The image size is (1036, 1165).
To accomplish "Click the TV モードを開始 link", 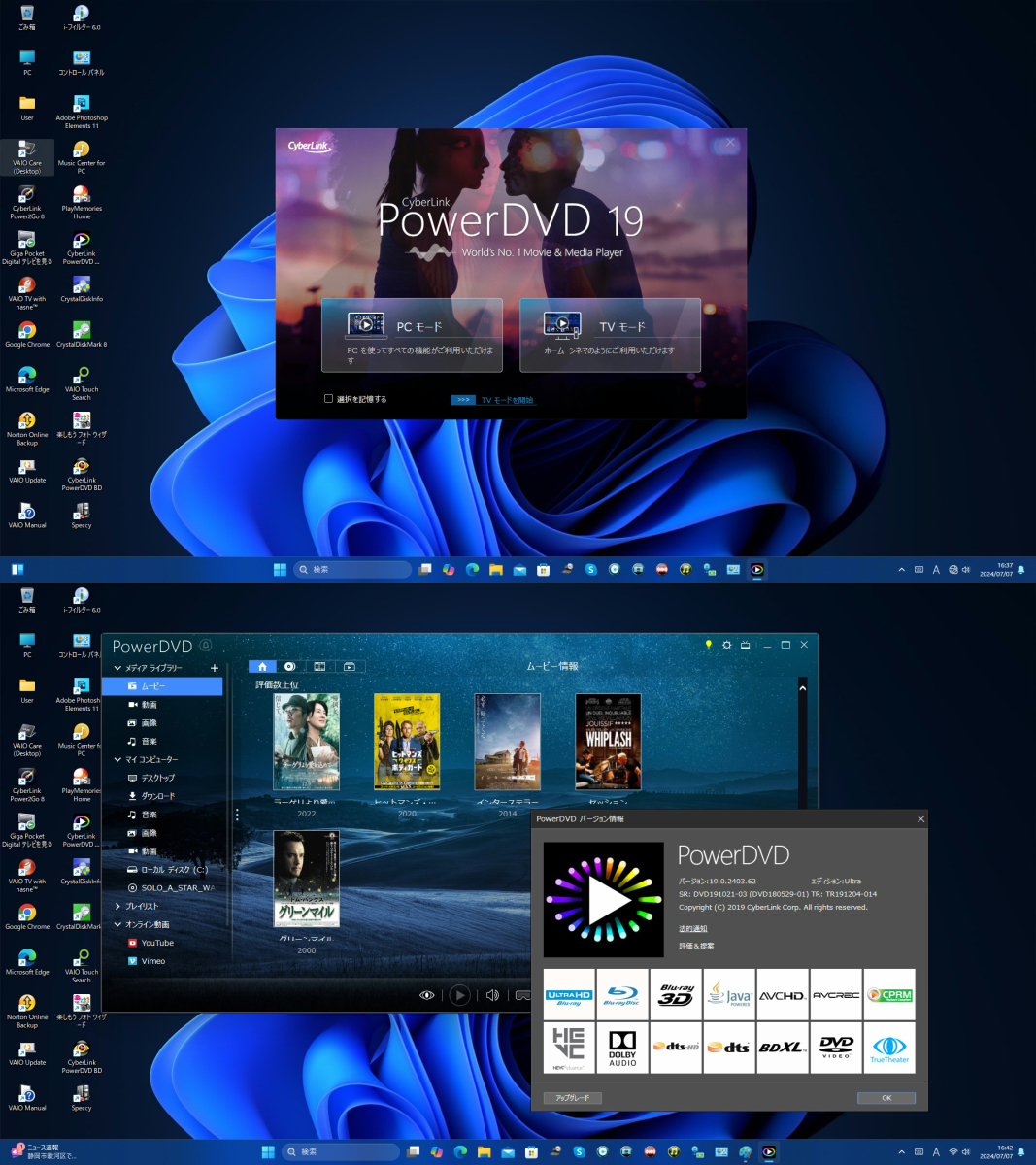I will (507, 400).
